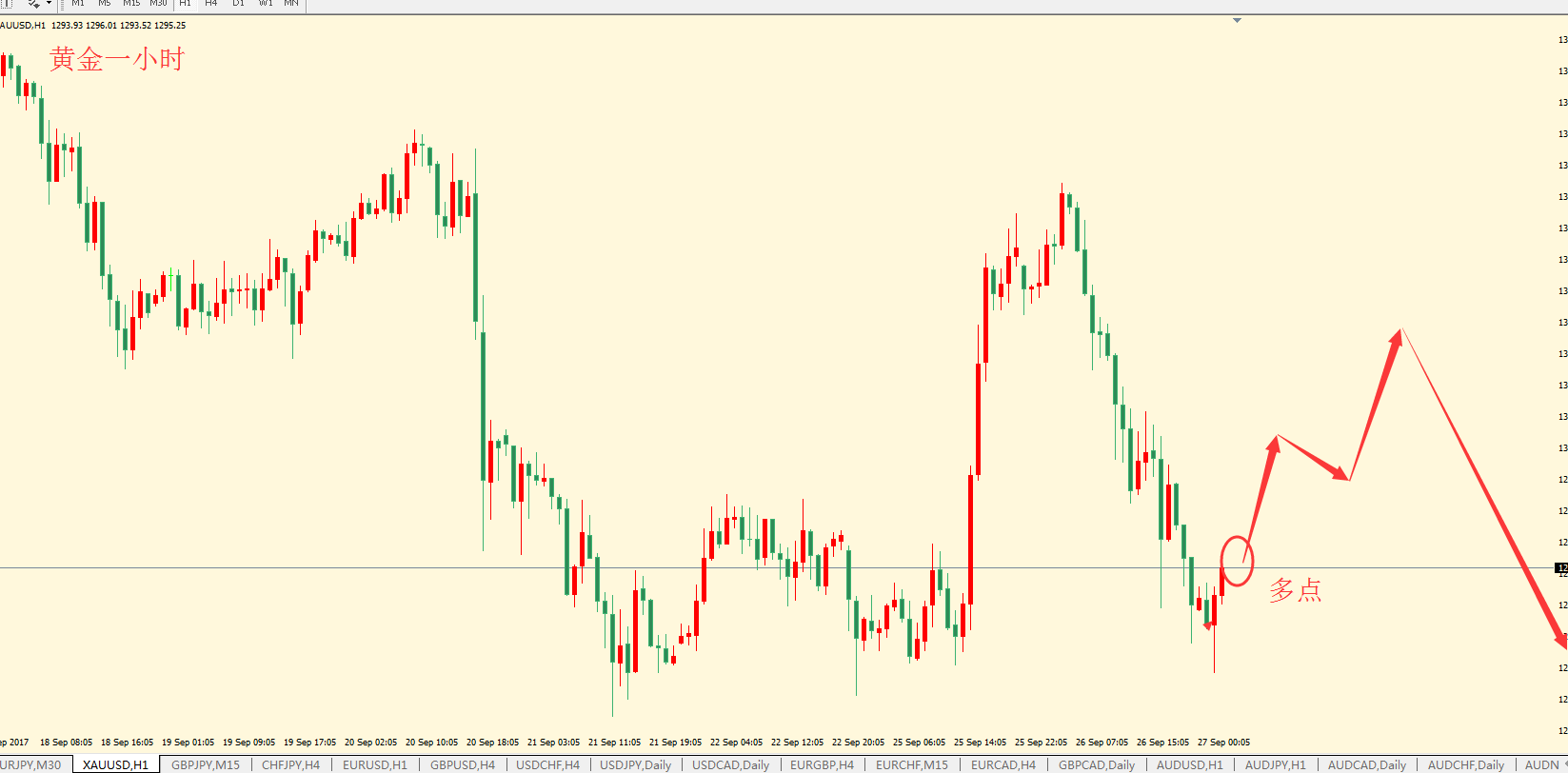Viewport: 1568px width, 773px height.
Task: Click the '20 Sep 18:05' time label
Action: tap(492, 743)
